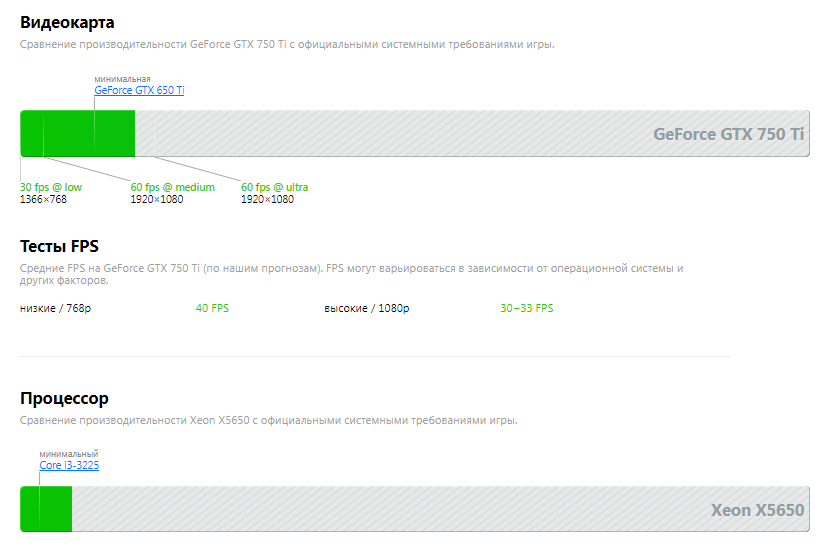Click the 'низкие / 768p' test label
The image size is (823, 552).
pyautogui.click(x=56, y=308)
